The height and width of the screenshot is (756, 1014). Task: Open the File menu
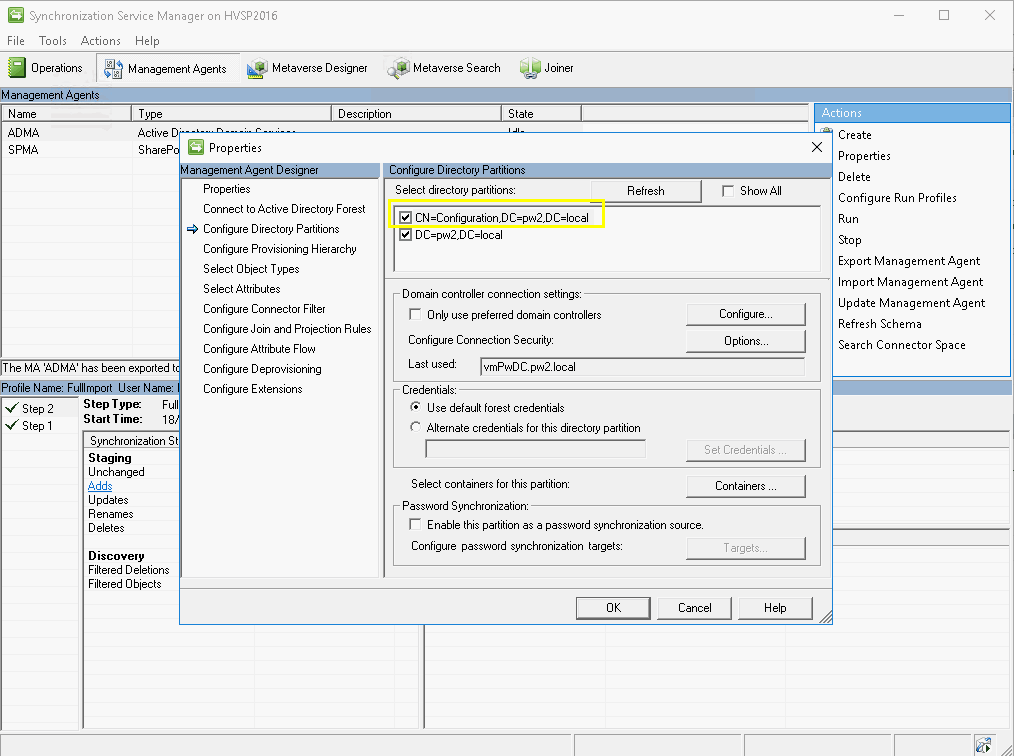tap(16, 41)
